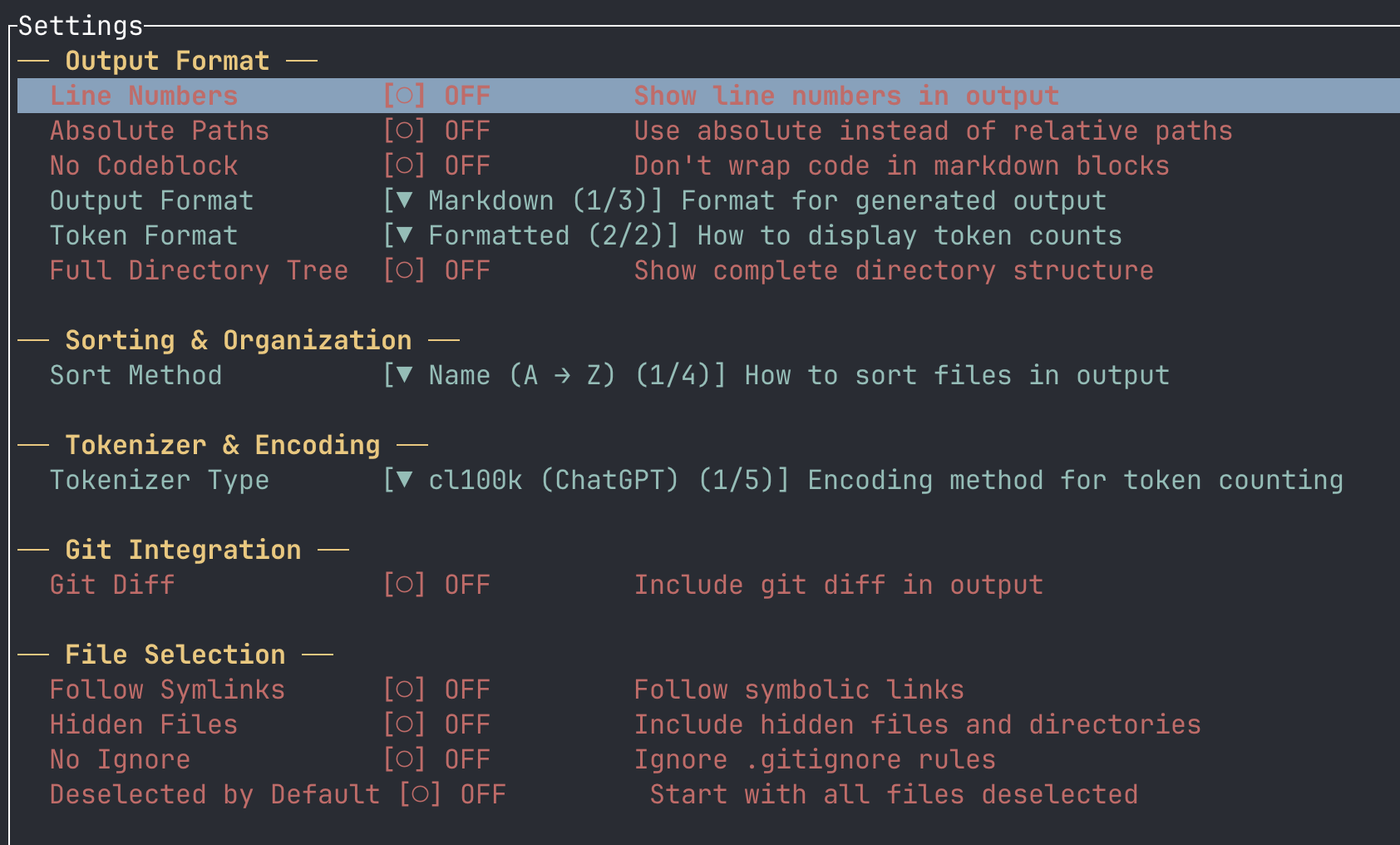Toggle Follow Symlinks OFF indicator
Screen dimensions: 1400x845
coord(436,689)
